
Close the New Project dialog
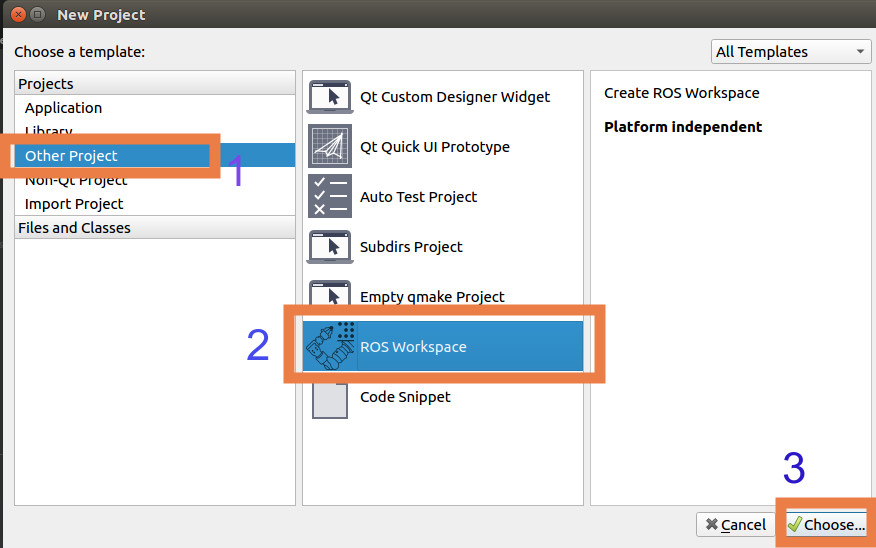click(x=18, y=14)
